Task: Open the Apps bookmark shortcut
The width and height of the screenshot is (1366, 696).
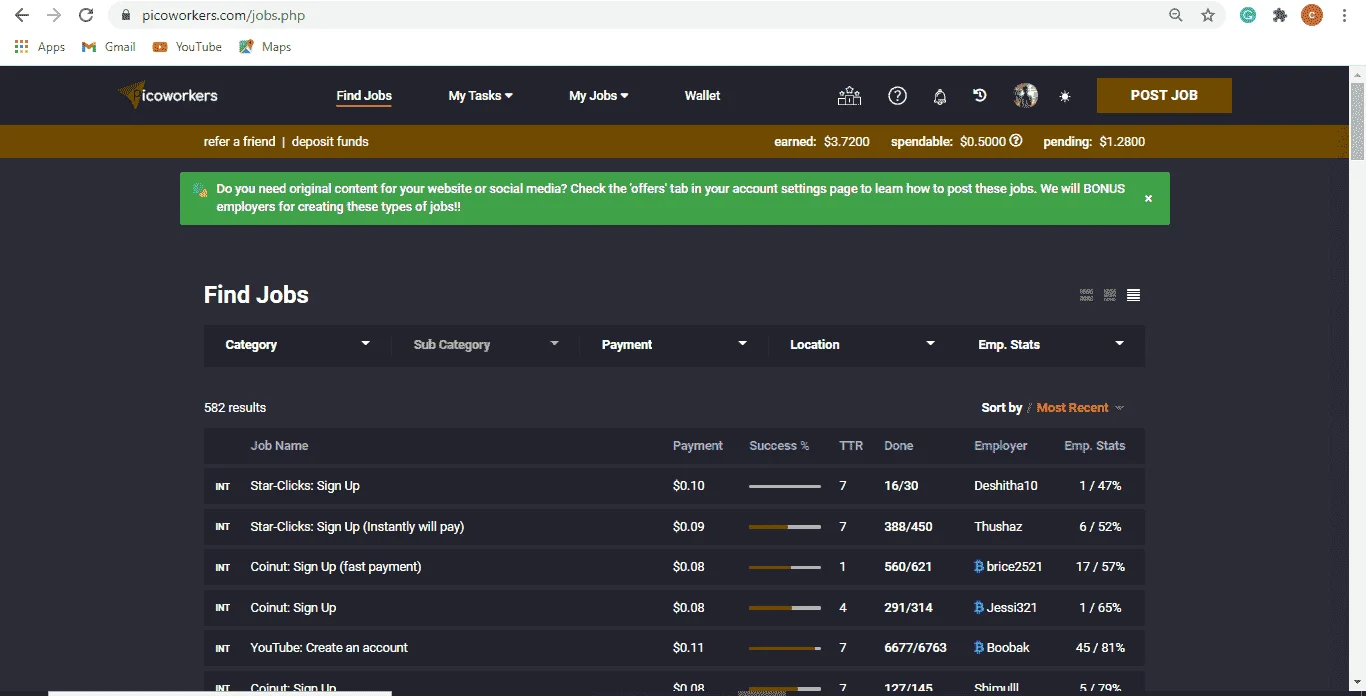Action: point(40,47)
